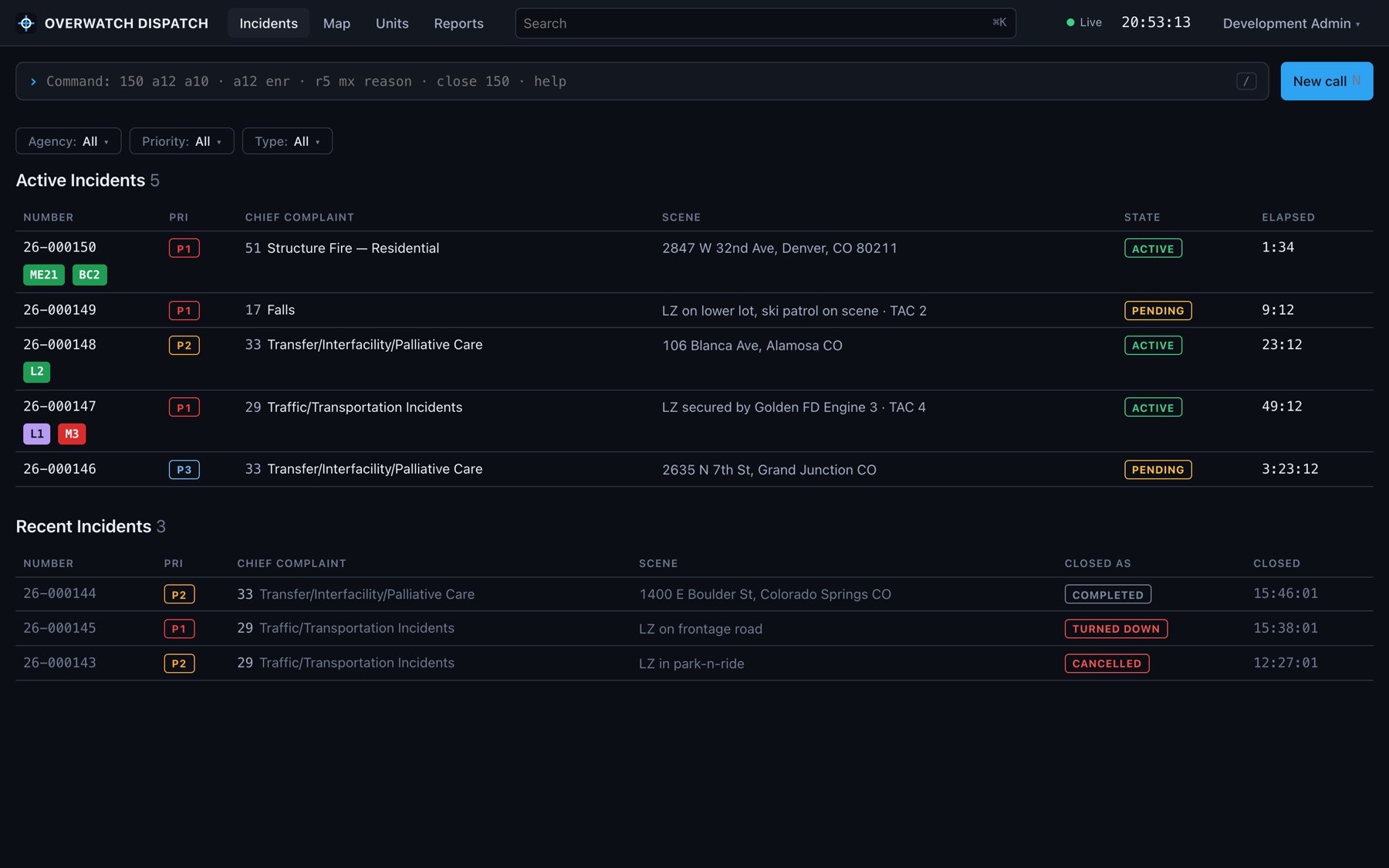Click elapsed time 3:23:12
The image size is (1389, 868).
[x=1290, y=469]
